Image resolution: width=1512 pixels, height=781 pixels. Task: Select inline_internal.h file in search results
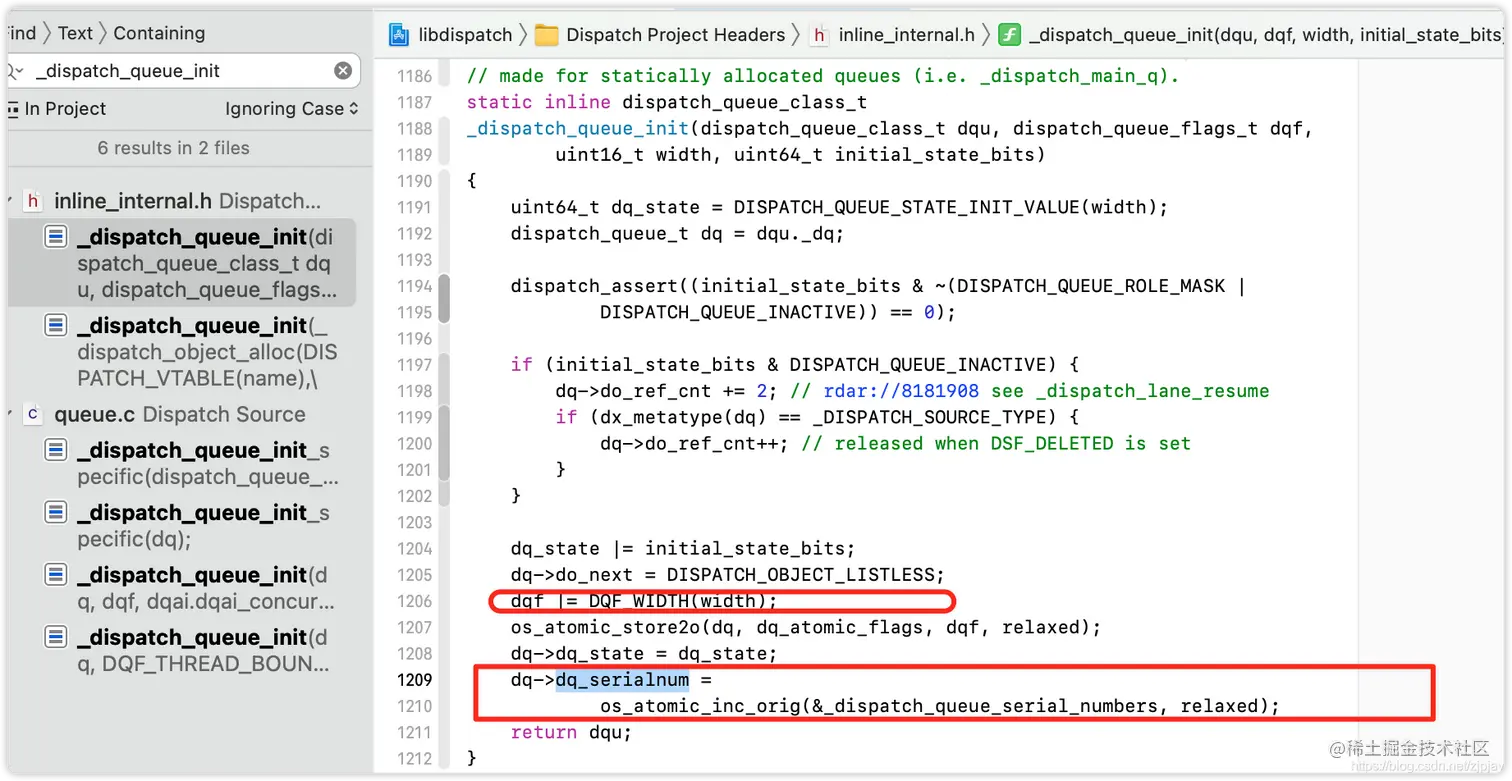(187, 201)
